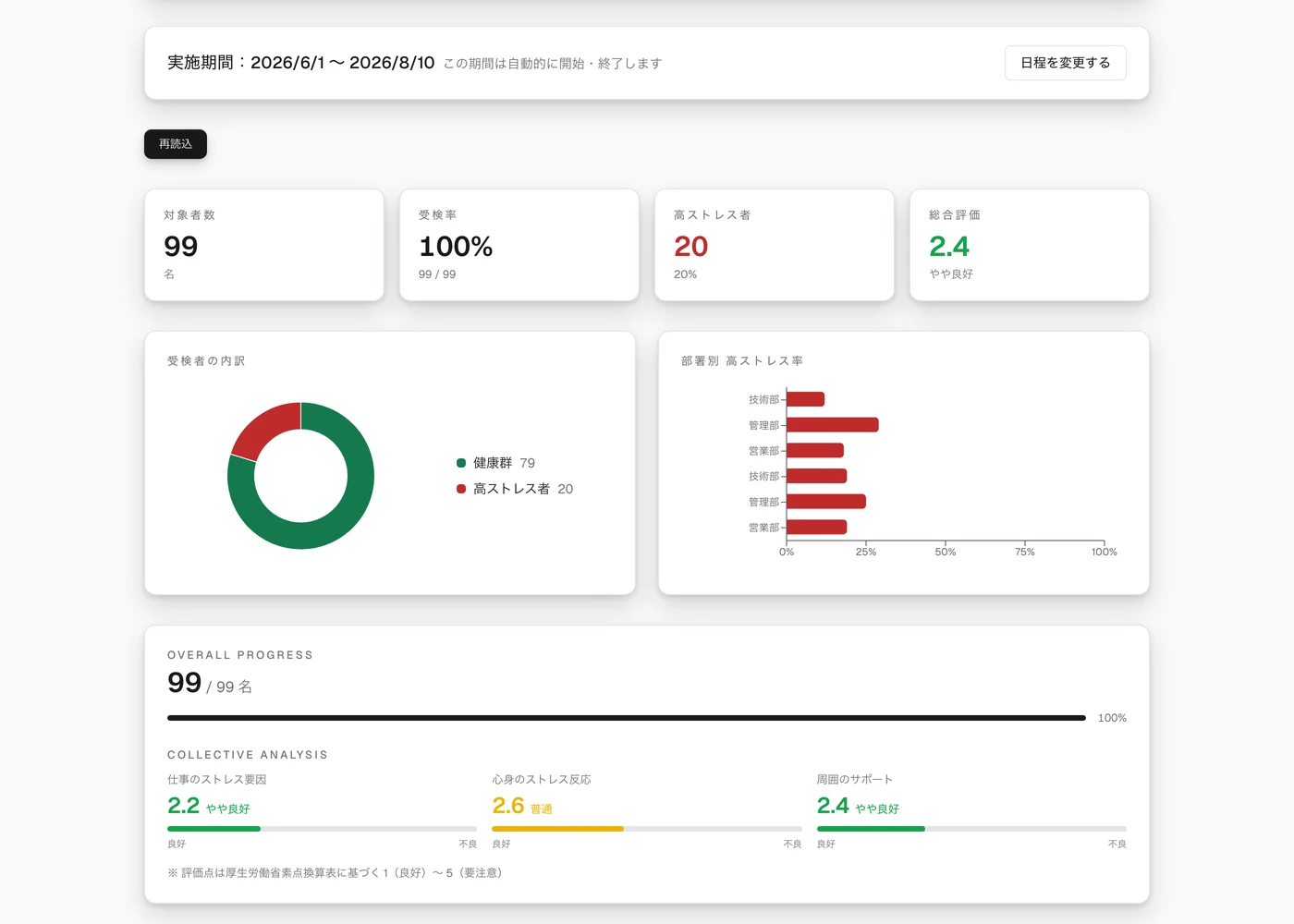This screenshot has width=1294, height=924.
Task: Click the 部署別 高ストレス率 chart title
Action: (742, 361)
